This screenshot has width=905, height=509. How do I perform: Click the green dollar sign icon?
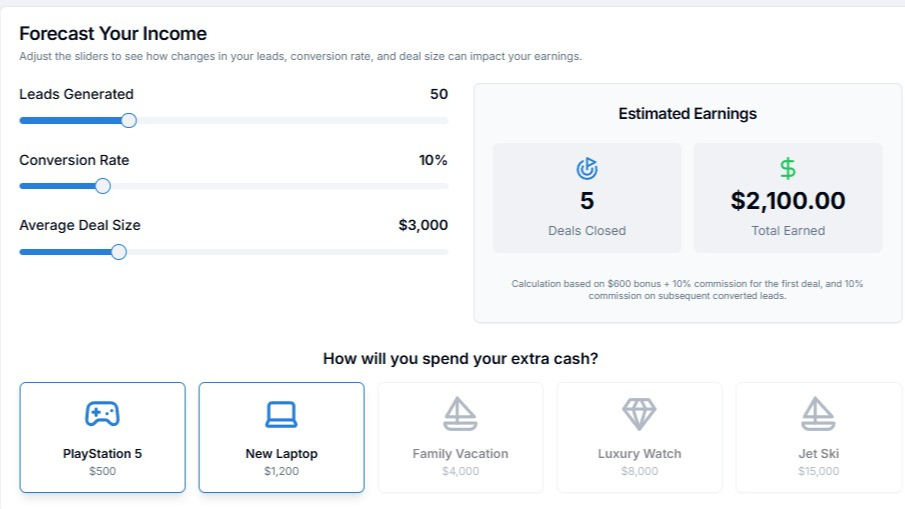point(788,169)
